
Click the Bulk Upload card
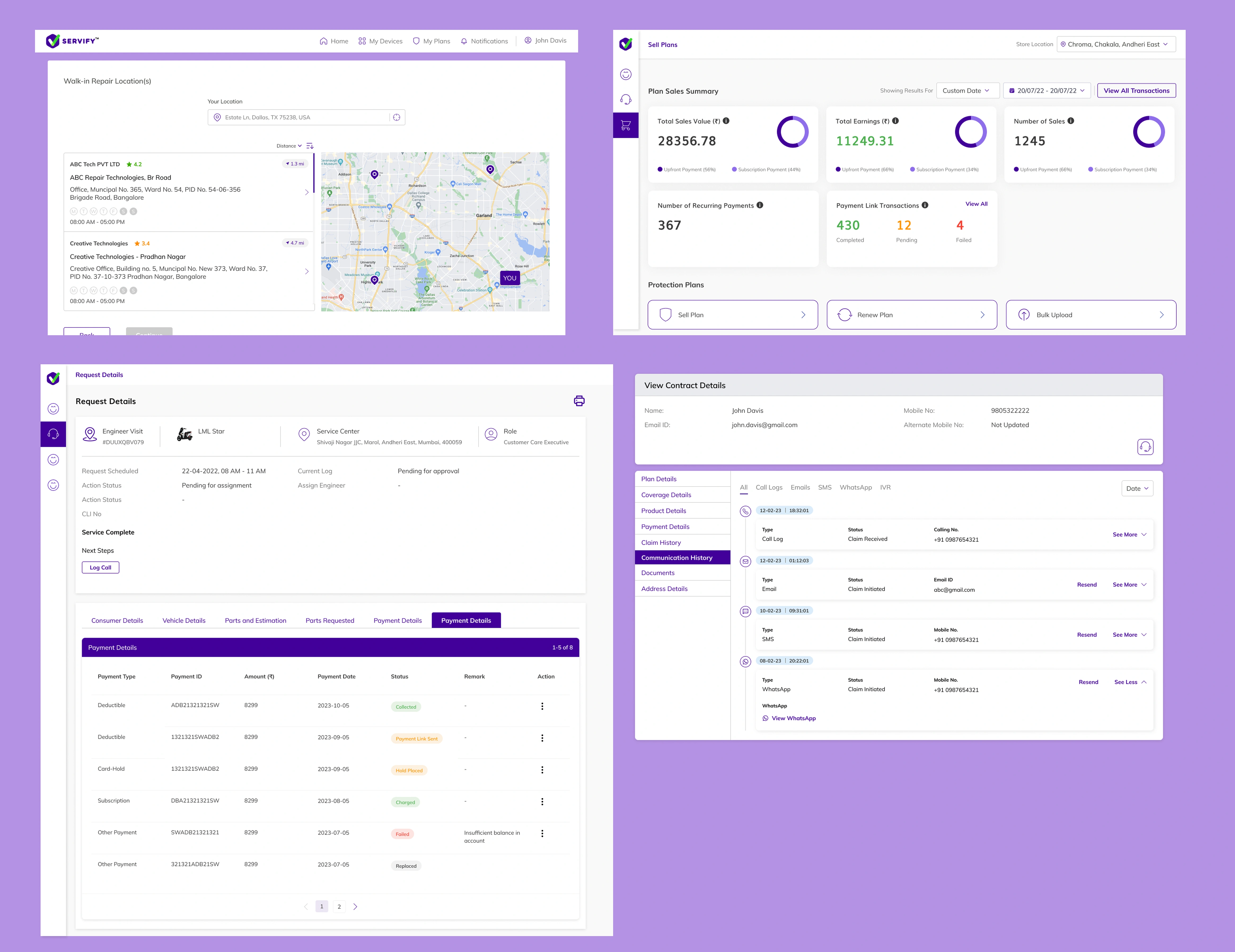(1091, 315)
